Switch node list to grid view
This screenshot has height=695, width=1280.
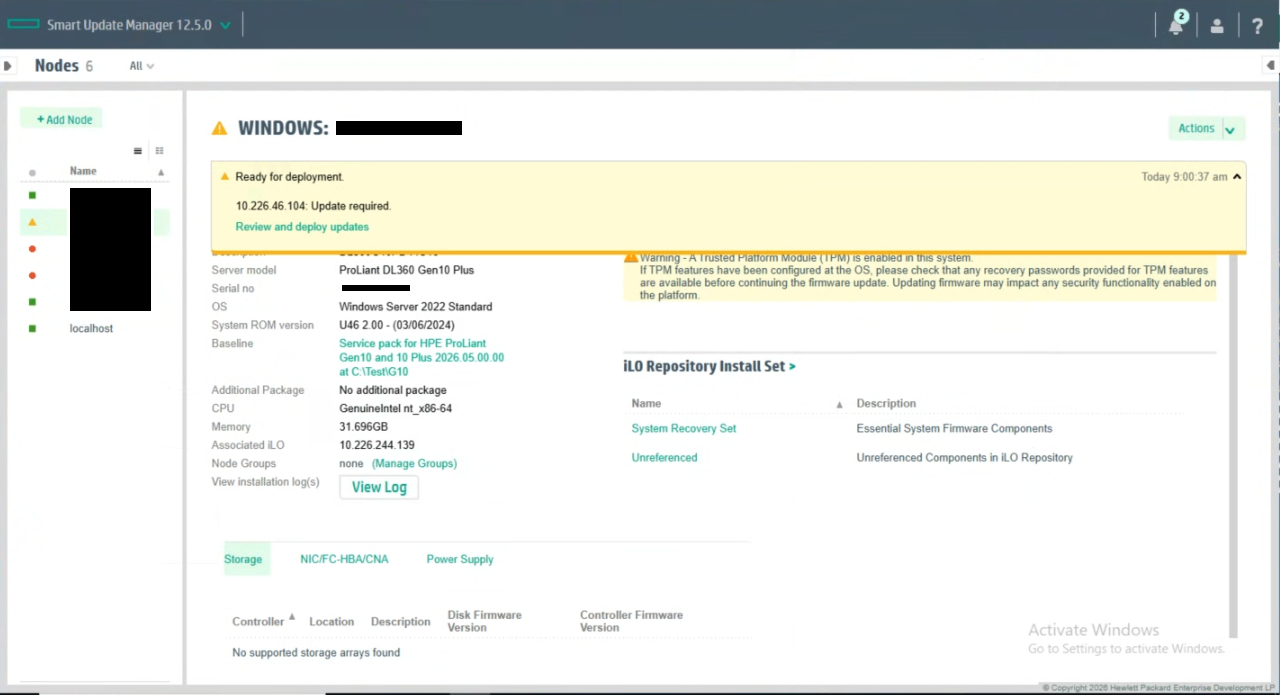pos(159,151)
